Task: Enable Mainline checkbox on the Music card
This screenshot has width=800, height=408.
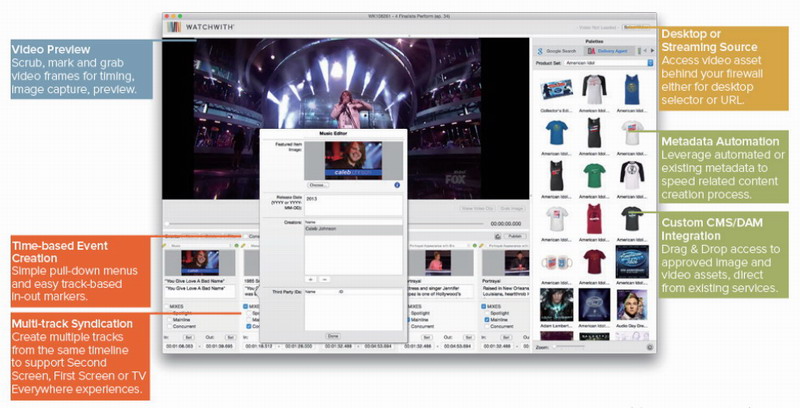Action: coord(169,320)
